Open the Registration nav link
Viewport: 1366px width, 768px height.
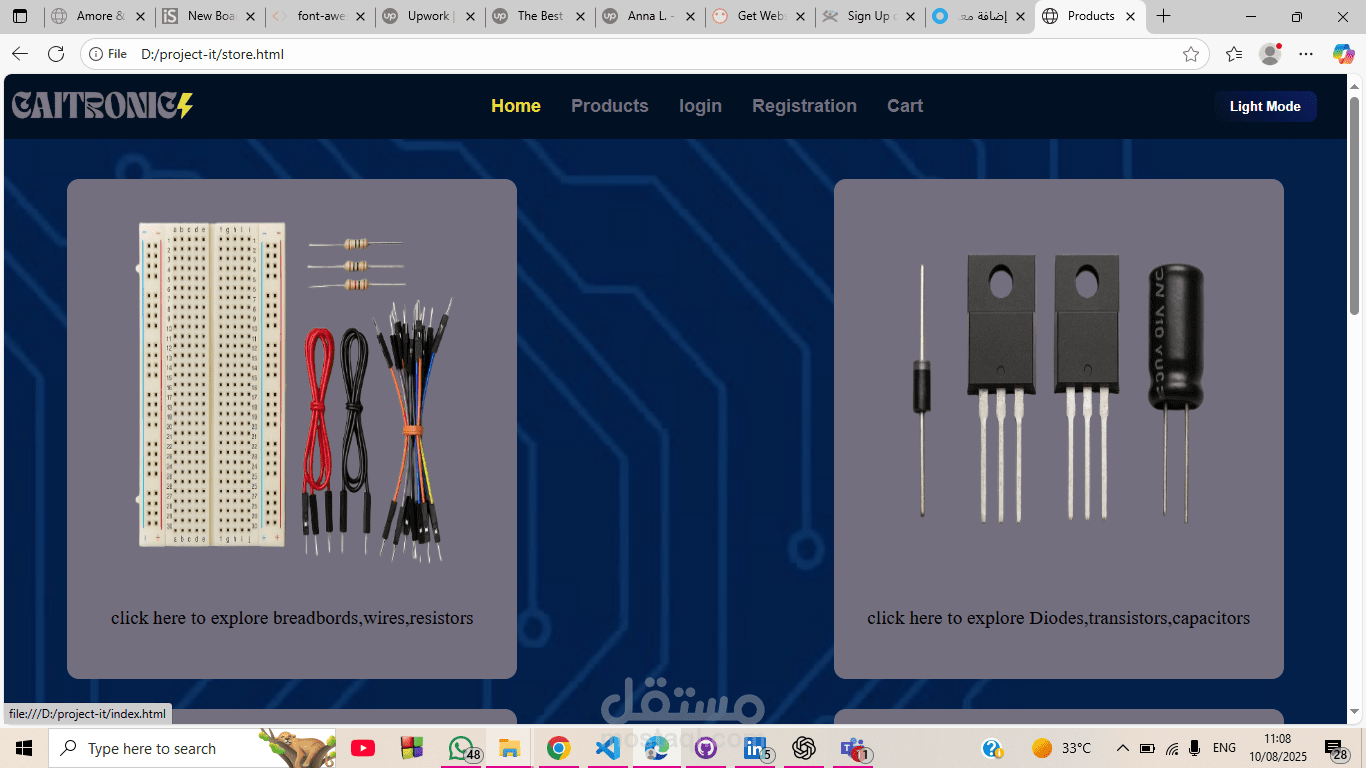point(804,106)
